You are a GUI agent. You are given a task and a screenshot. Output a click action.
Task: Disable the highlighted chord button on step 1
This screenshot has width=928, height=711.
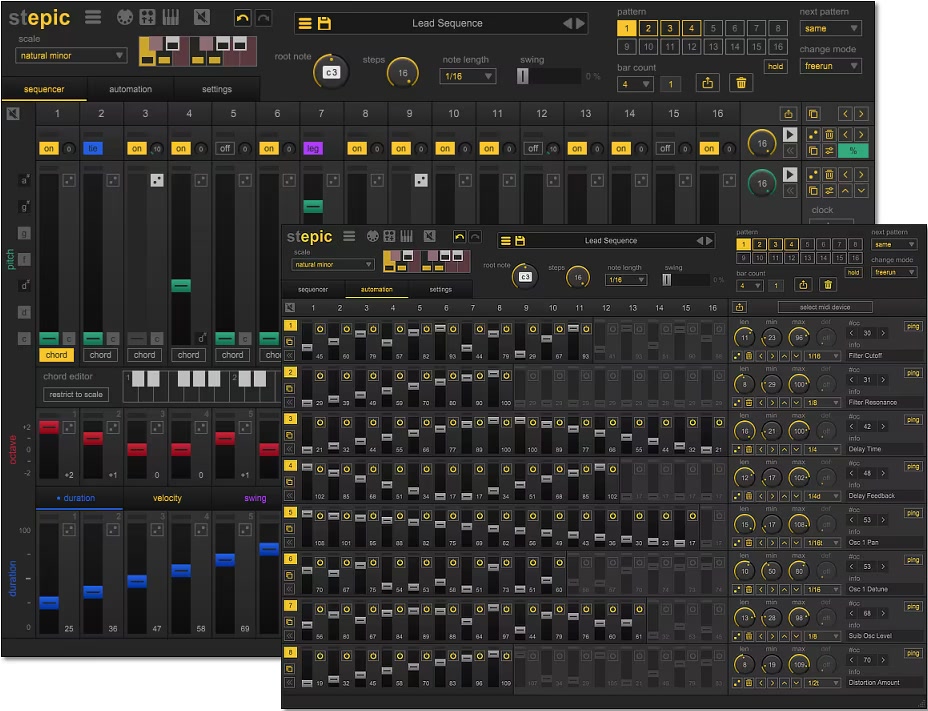(x=56, y=354)
